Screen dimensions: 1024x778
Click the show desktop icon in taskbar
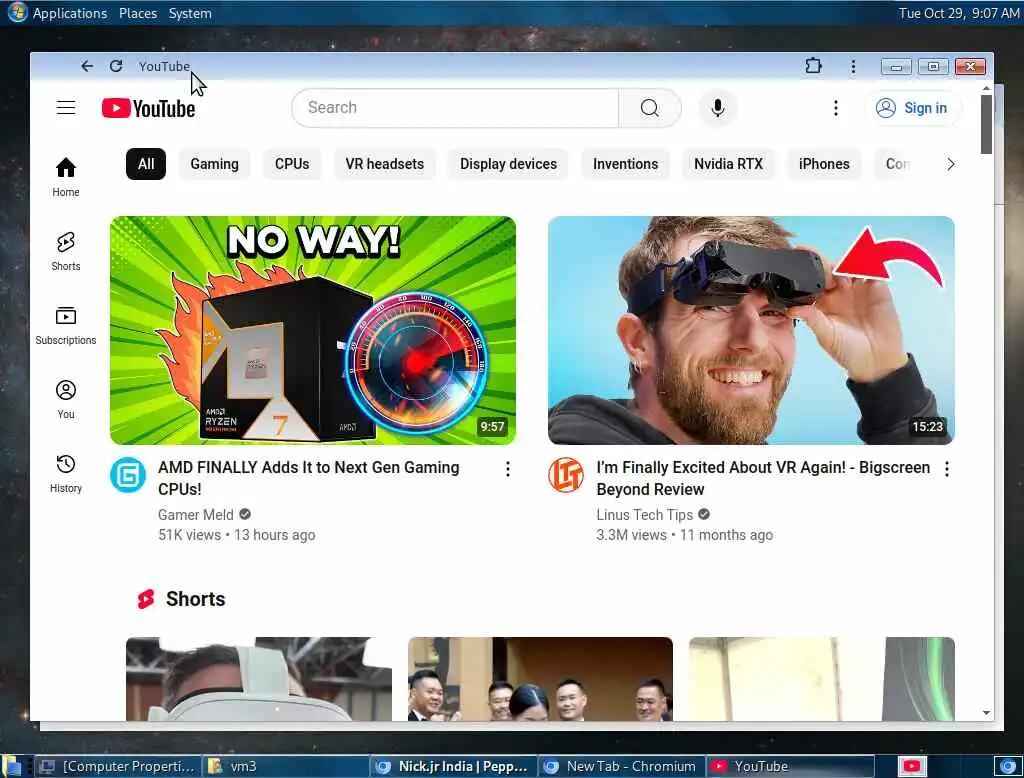point(11,766)
